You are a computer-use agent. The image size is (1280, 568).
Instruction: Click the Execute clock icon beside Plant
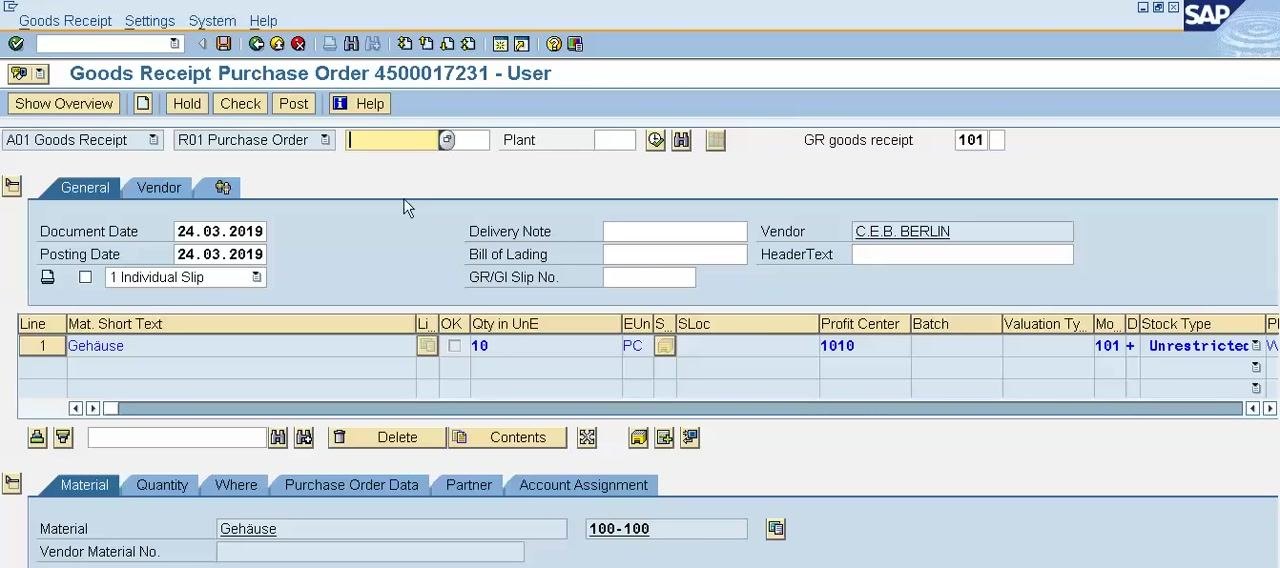click(655, 141)
